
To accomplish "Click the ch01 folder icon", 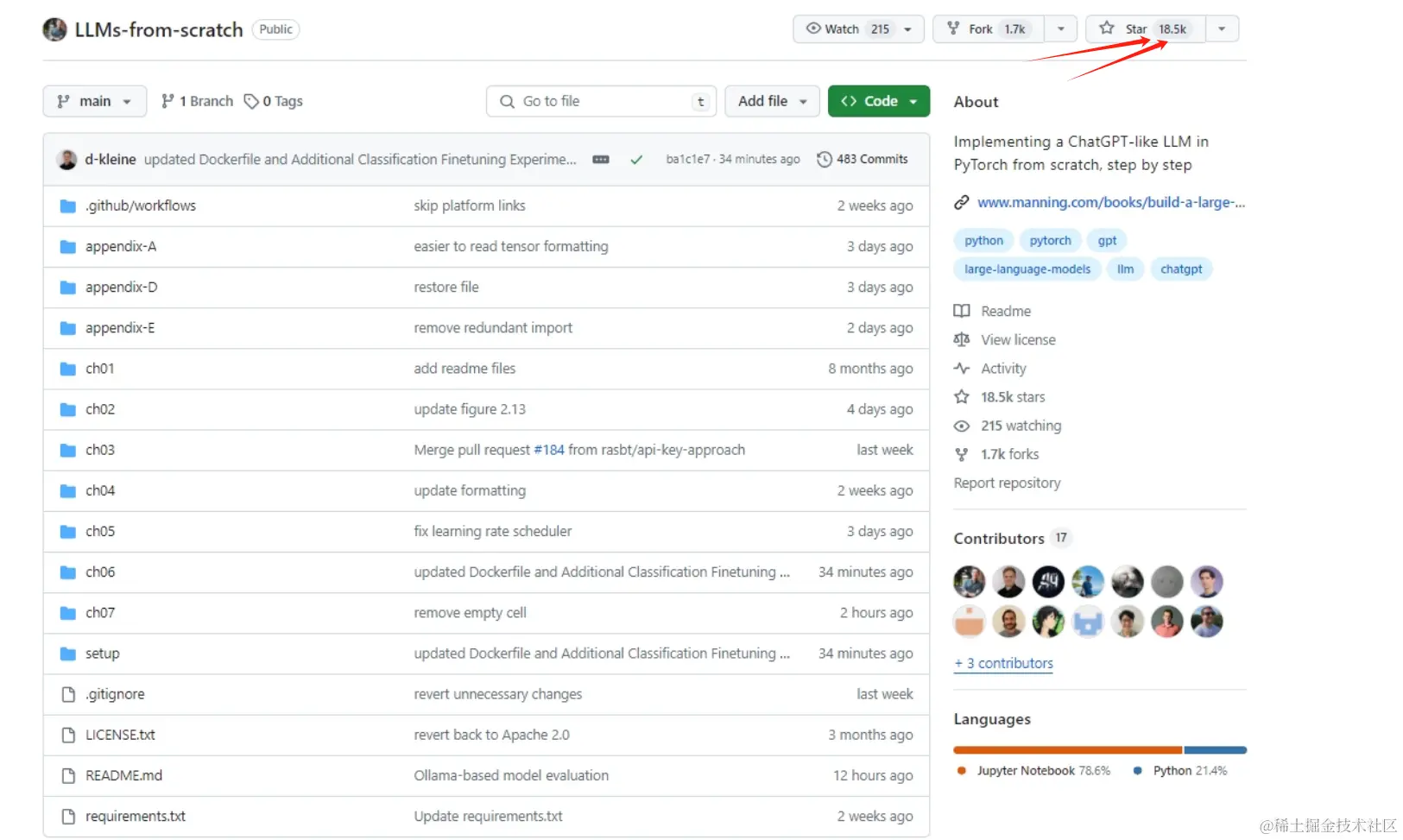I will click(x=68, y=369).
